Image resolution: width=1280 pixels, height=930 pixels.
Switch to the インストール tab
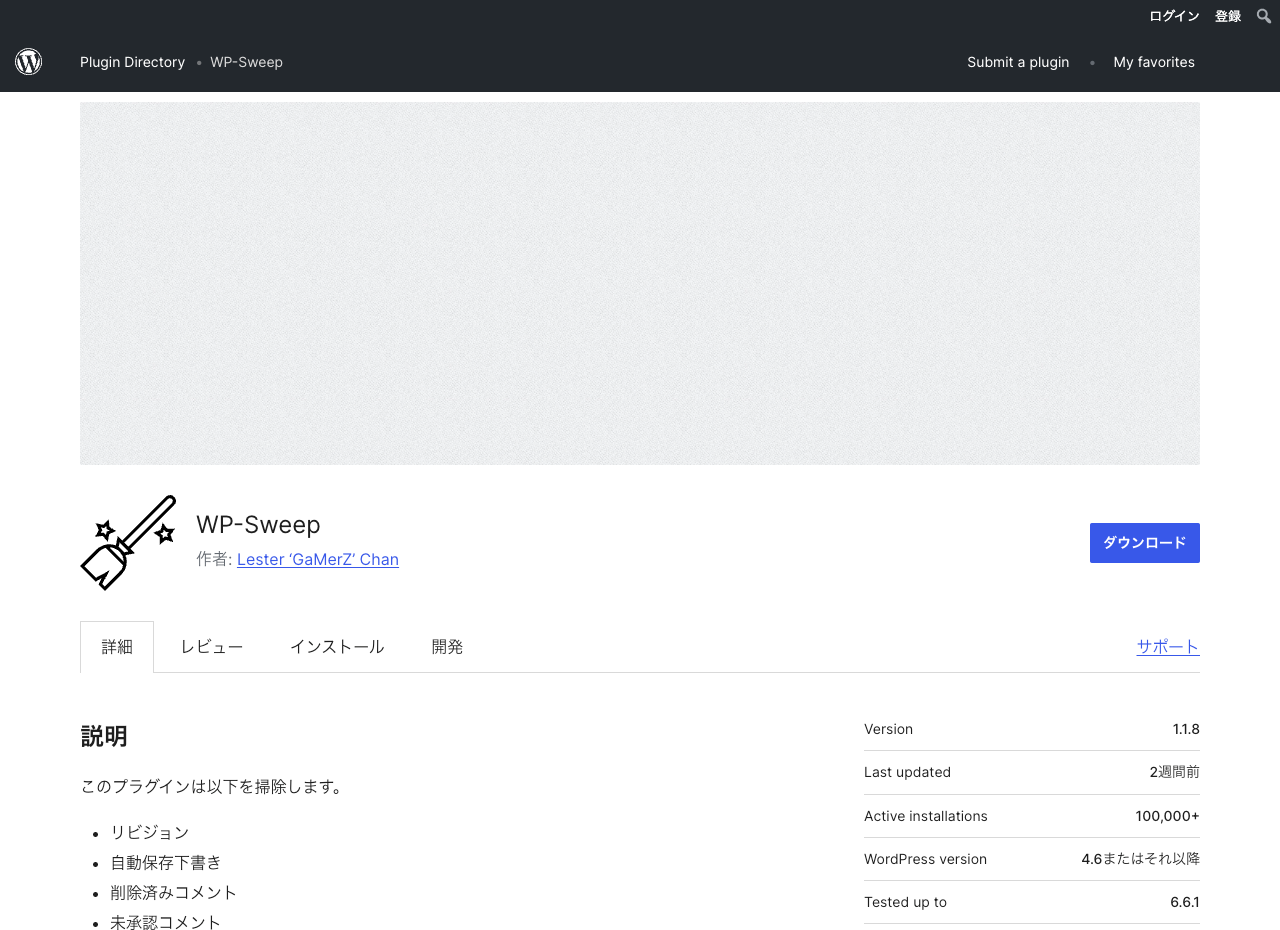point(337,647)
